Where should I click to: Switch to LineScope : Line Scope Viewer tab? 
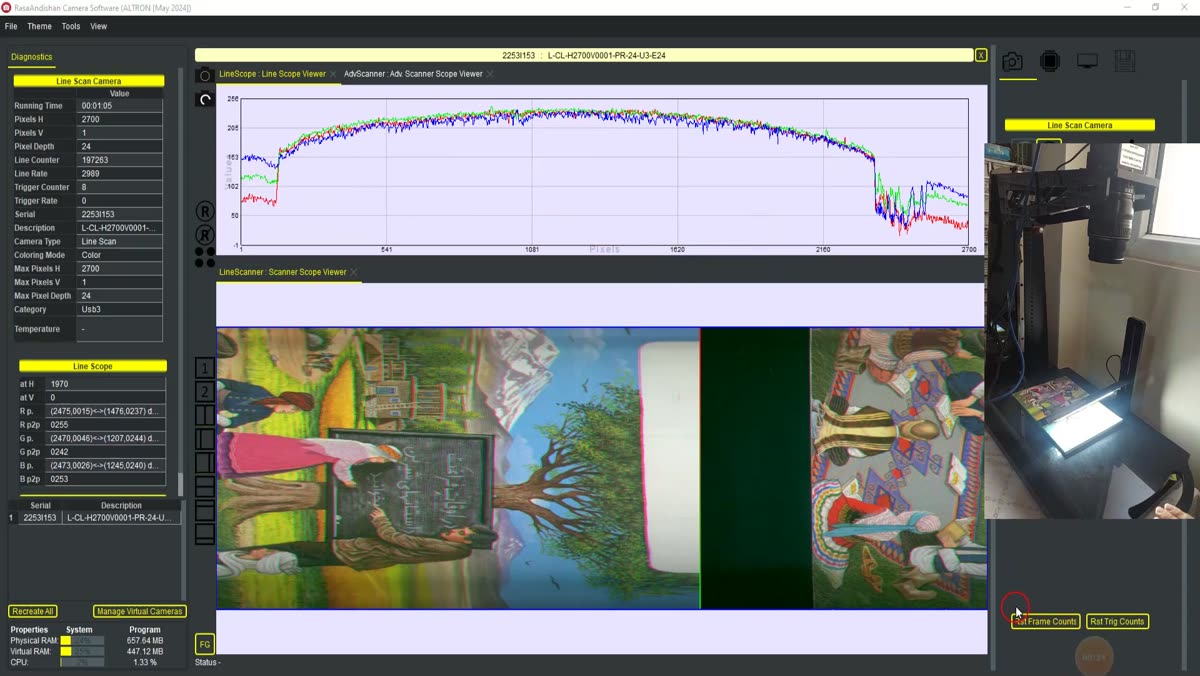pyautogui.click(x=272, y=74)
